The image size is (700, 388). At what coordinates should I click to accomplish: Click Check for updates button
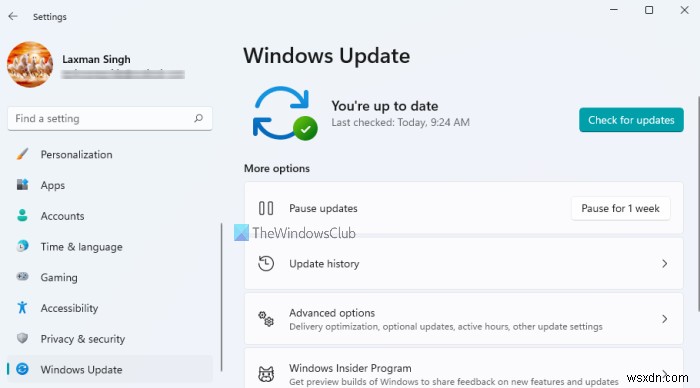tap(631, 120)
